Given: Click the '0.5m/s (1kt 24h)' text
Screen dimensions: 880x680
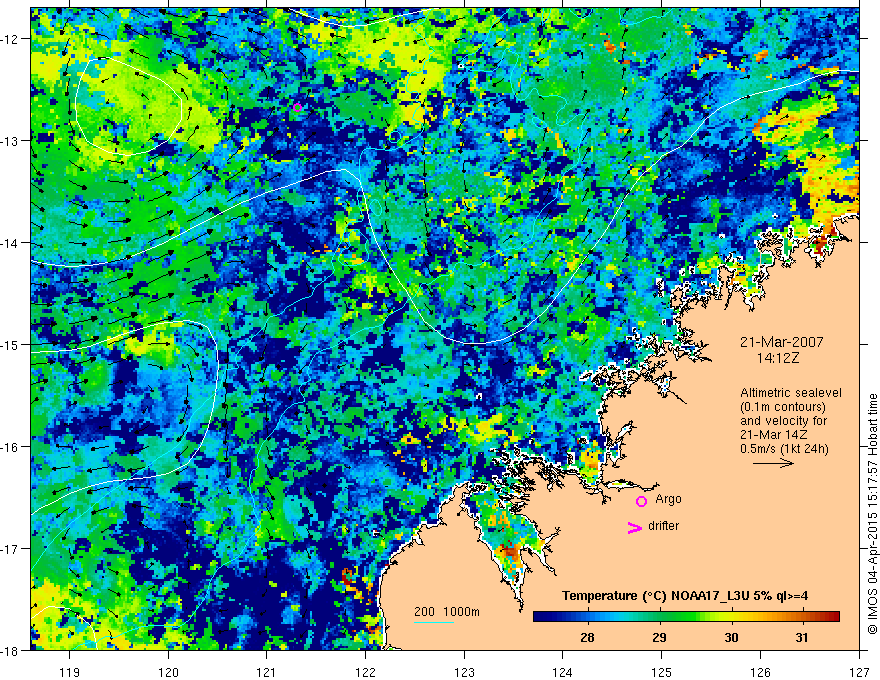Looking at the screenshot, I should pyautogui.click(x=784, y=449).
